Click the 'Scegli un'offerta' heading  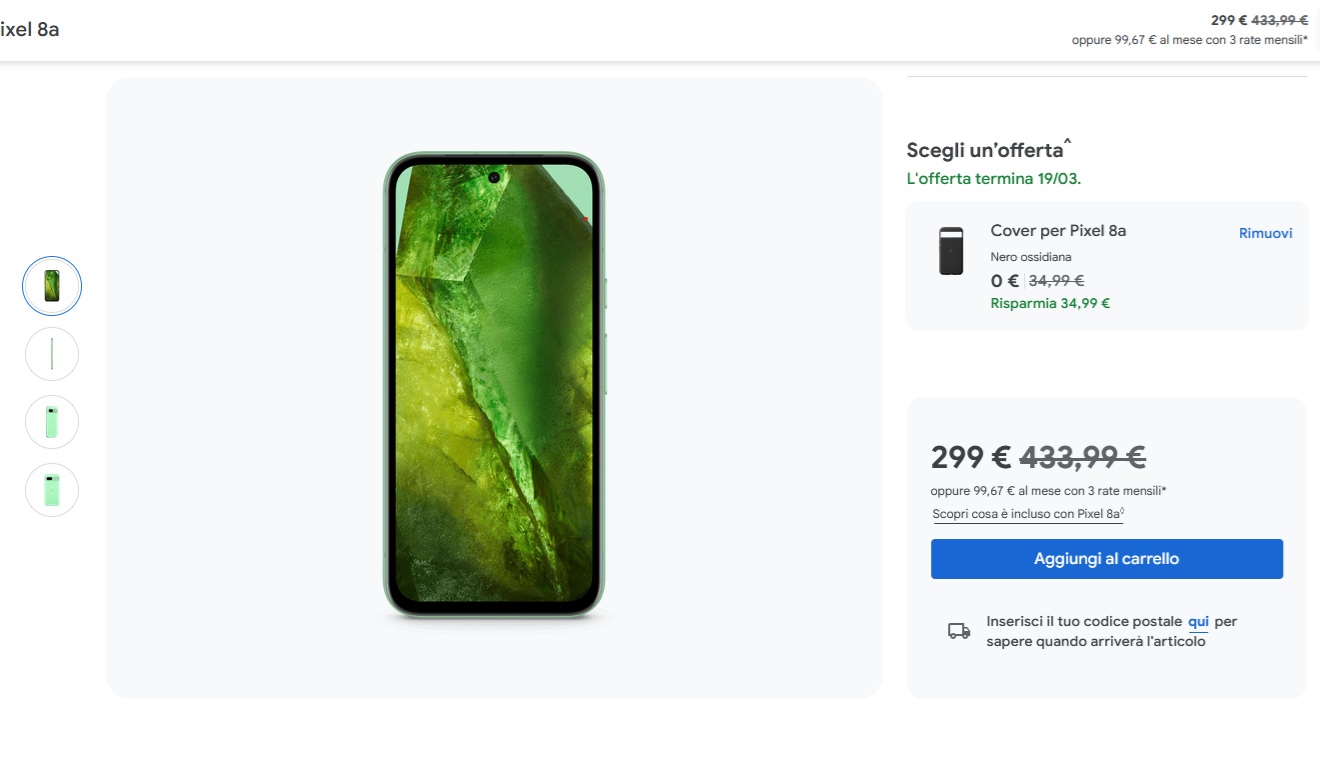point(985,151)
